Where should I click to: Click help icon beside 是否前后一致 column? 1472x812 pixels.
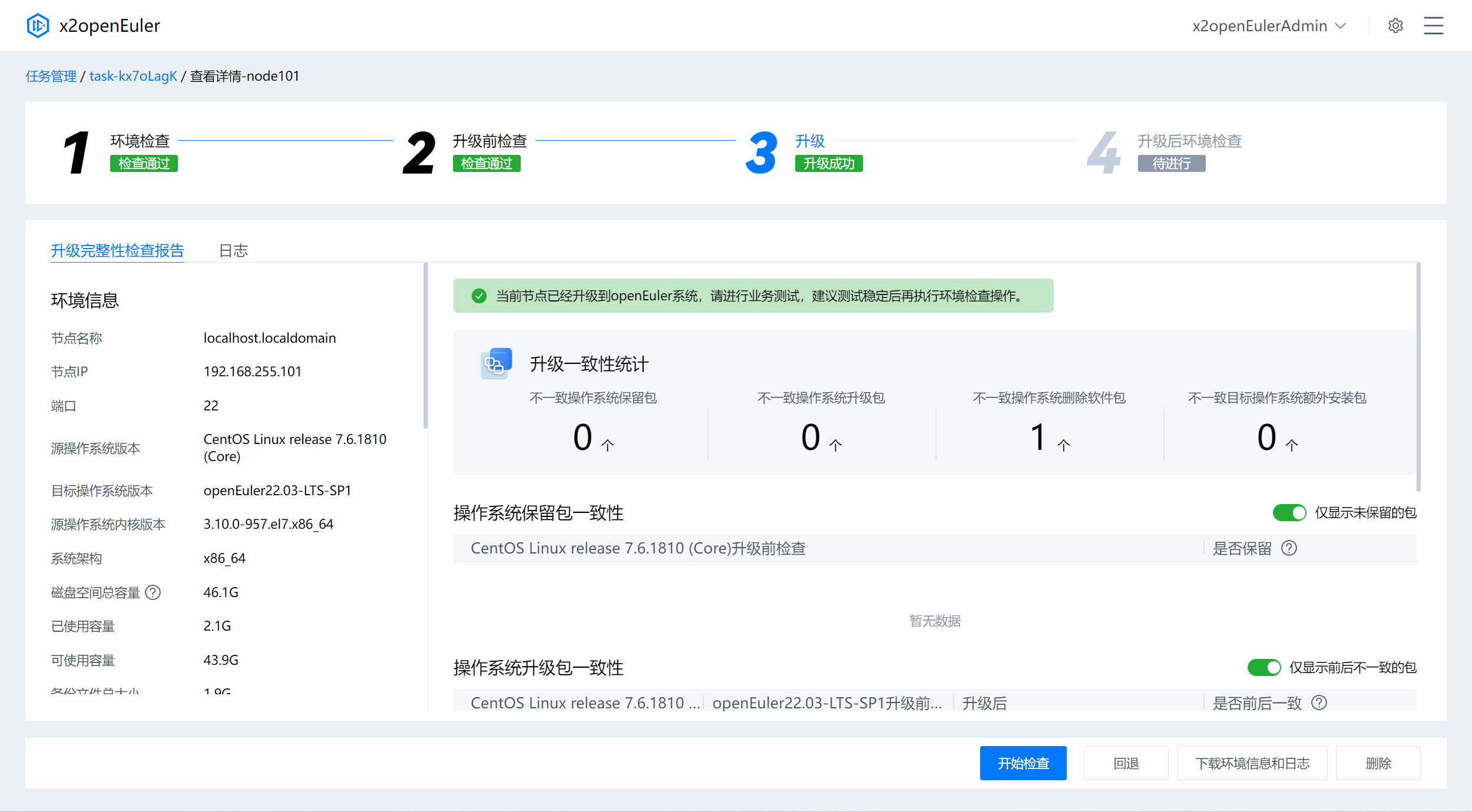[x=1319, y=702]
